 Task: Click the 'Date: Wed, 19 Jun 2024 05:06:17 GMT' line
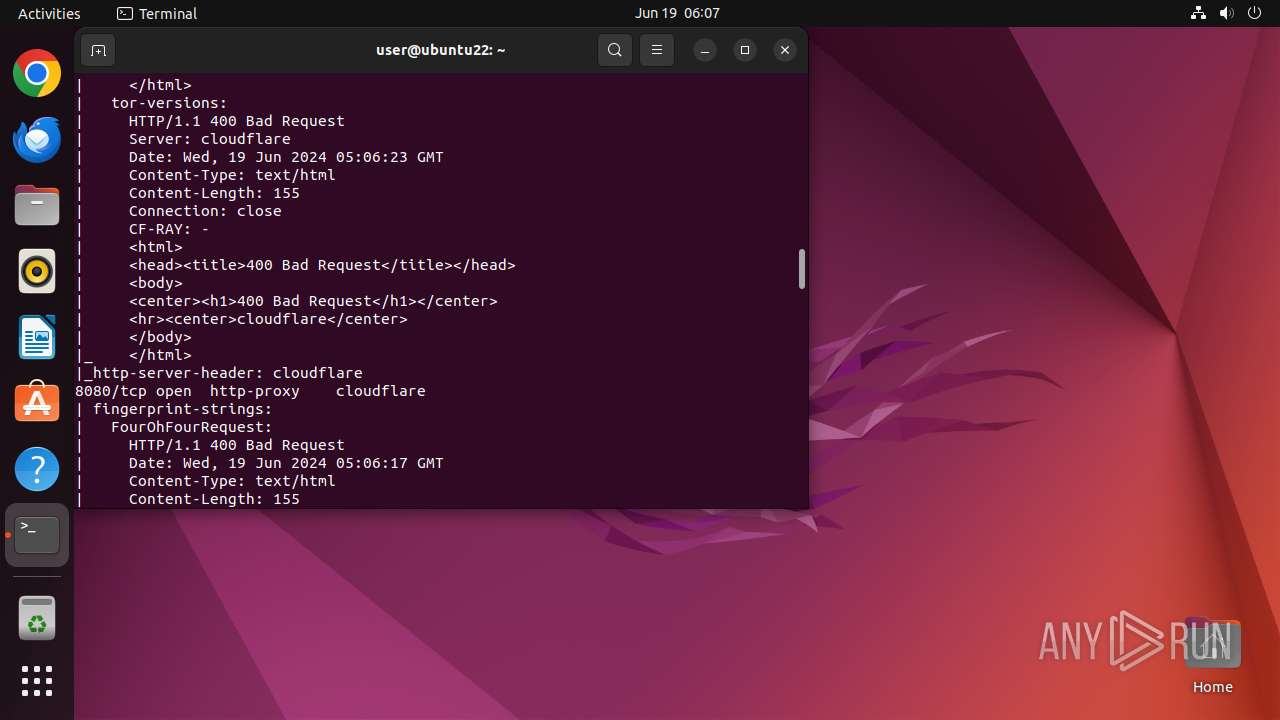click(286, 463)
